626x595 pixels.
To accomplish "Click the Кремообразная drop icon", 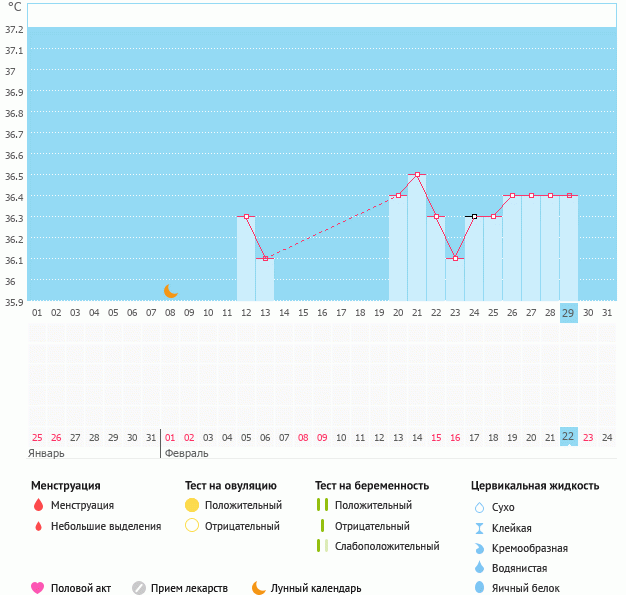I will [x=480, y=548].
